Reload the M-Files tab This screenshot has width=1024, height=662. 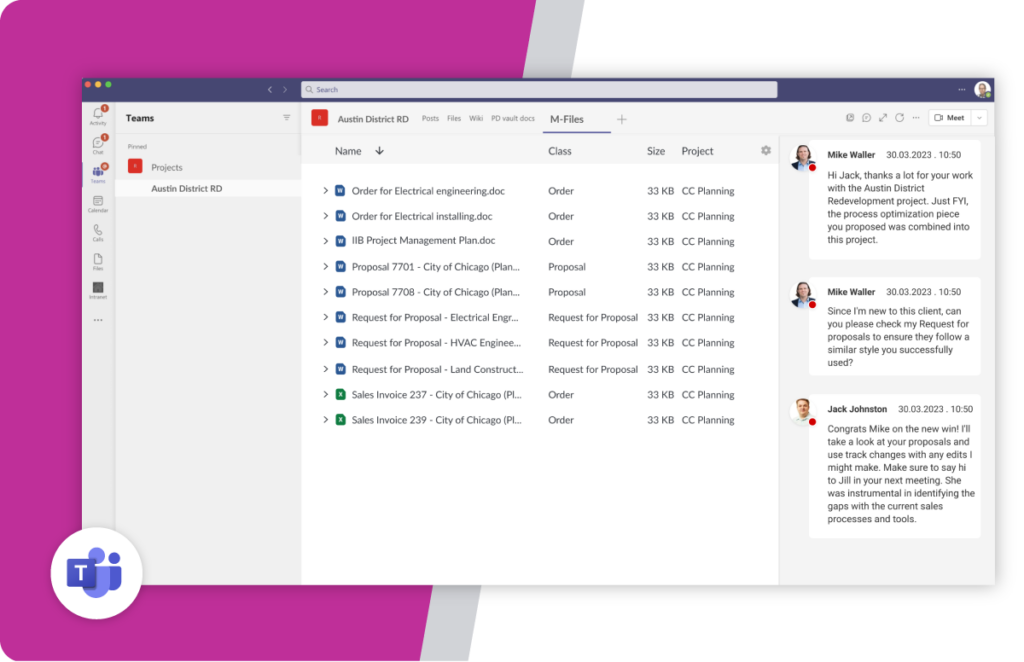(x=899, y=118)
